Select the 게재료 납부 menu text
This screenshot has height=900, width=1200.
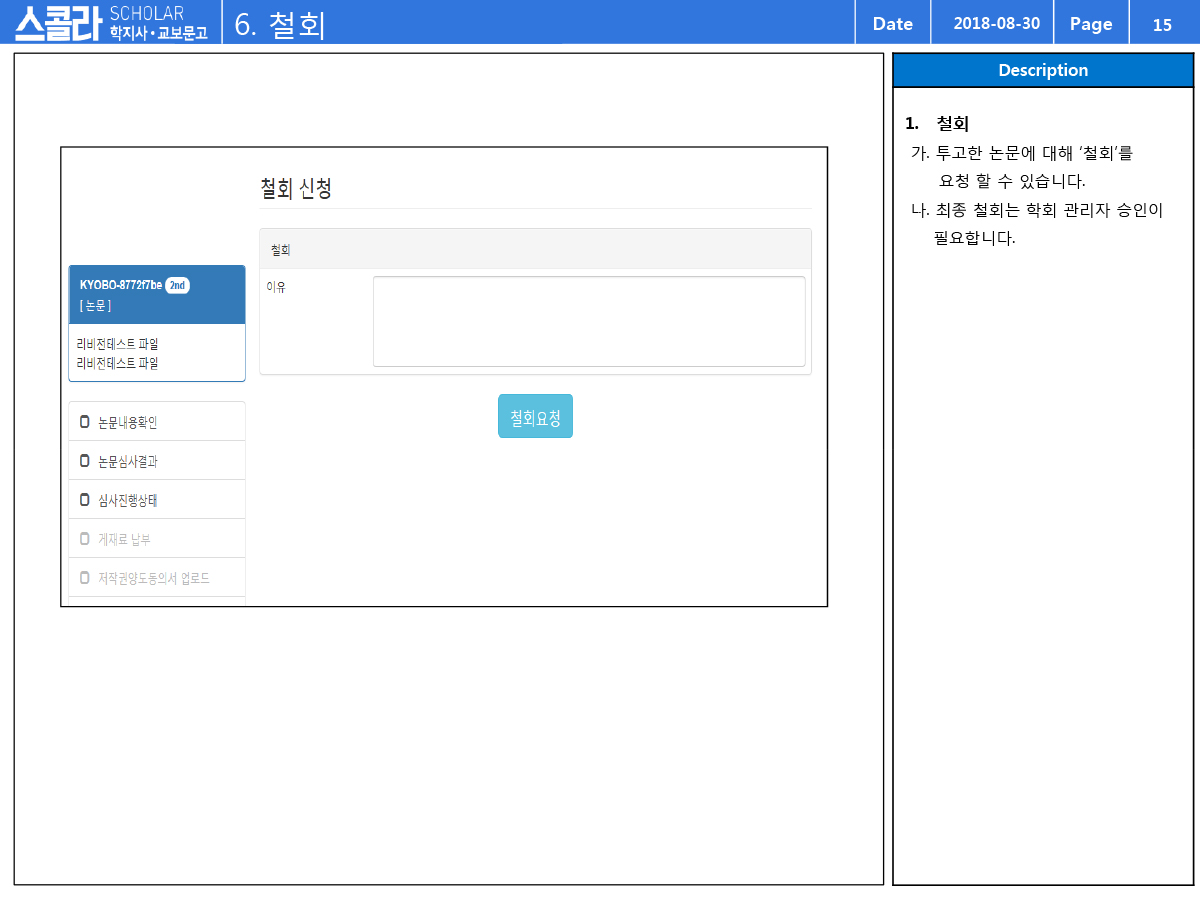[124, 539]
